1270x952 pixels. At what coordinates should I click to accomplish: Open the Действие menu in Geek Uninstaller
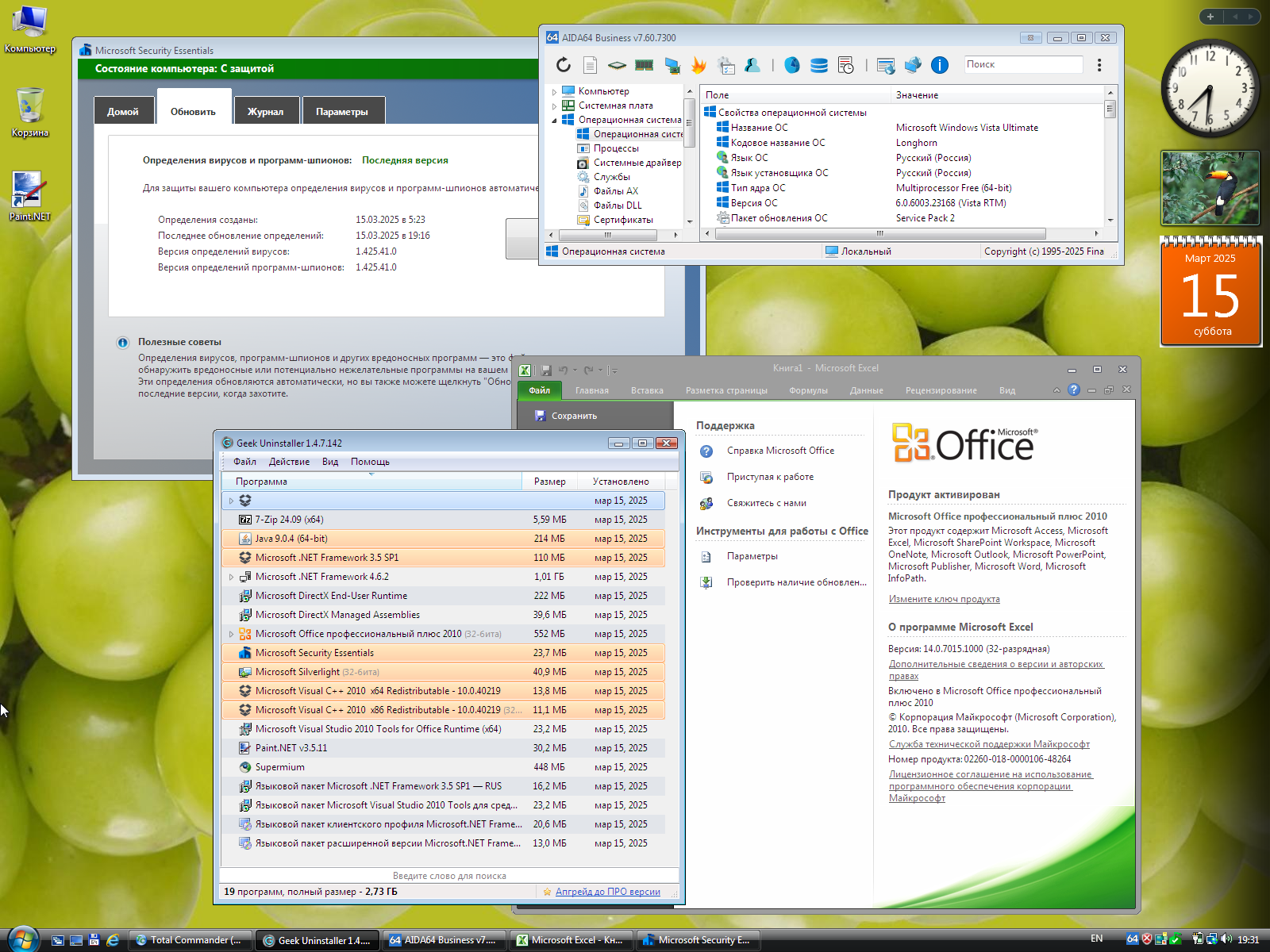click(x=289, y=462)
